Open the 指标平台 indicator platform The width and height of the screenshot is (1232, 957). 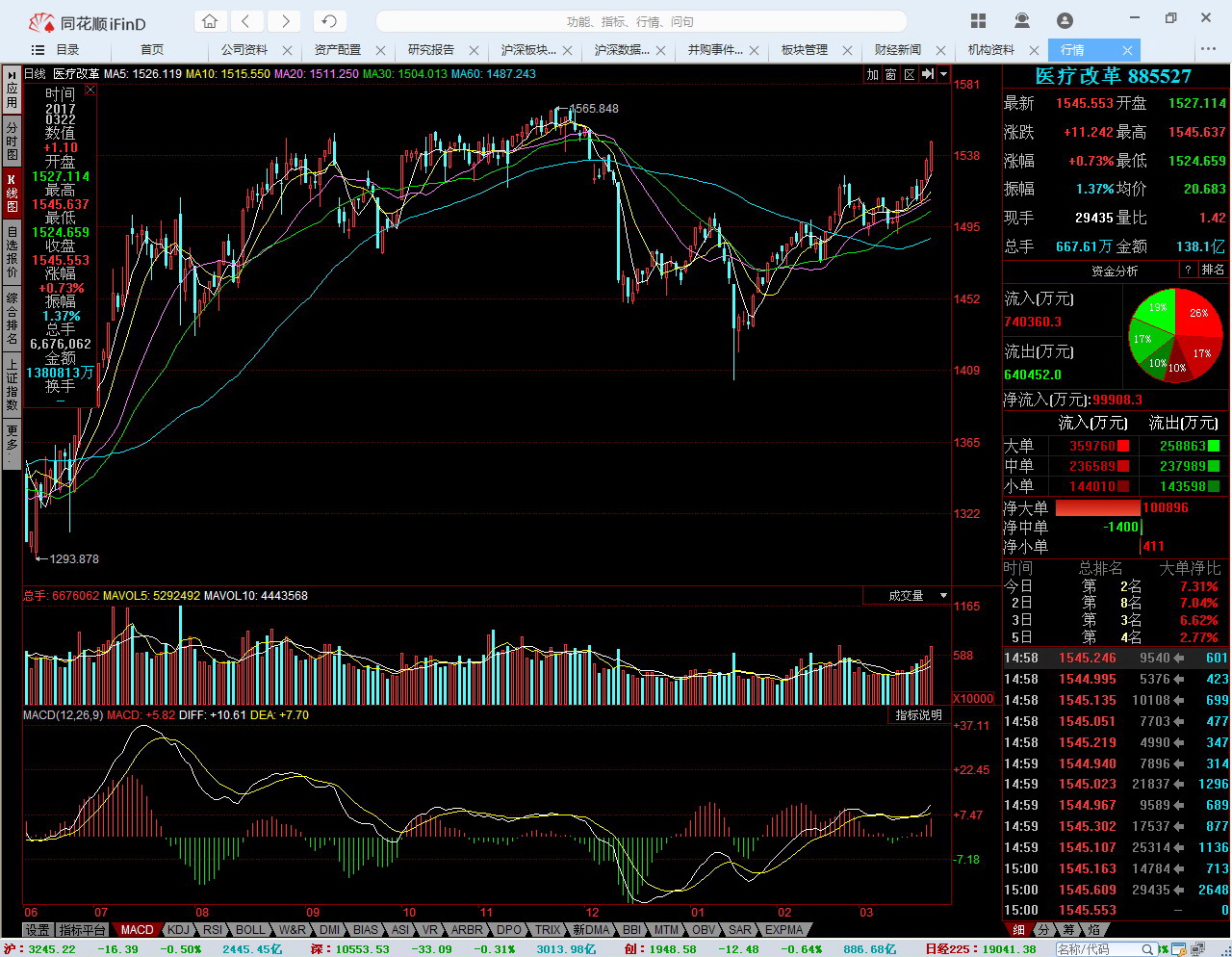pos(82,930)
